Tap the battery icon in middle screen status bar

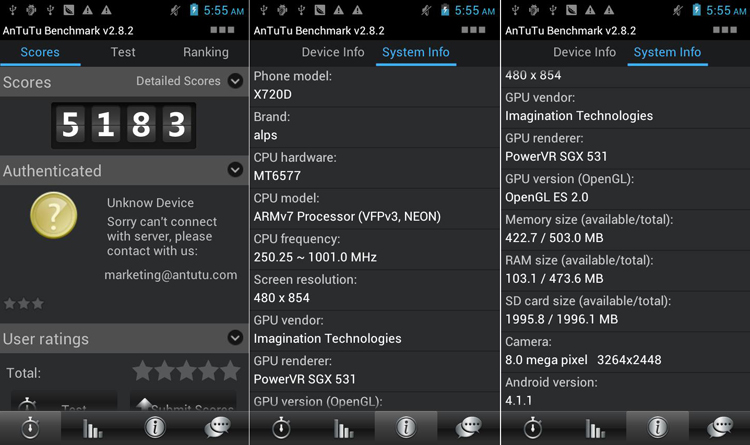coord(444,10)
